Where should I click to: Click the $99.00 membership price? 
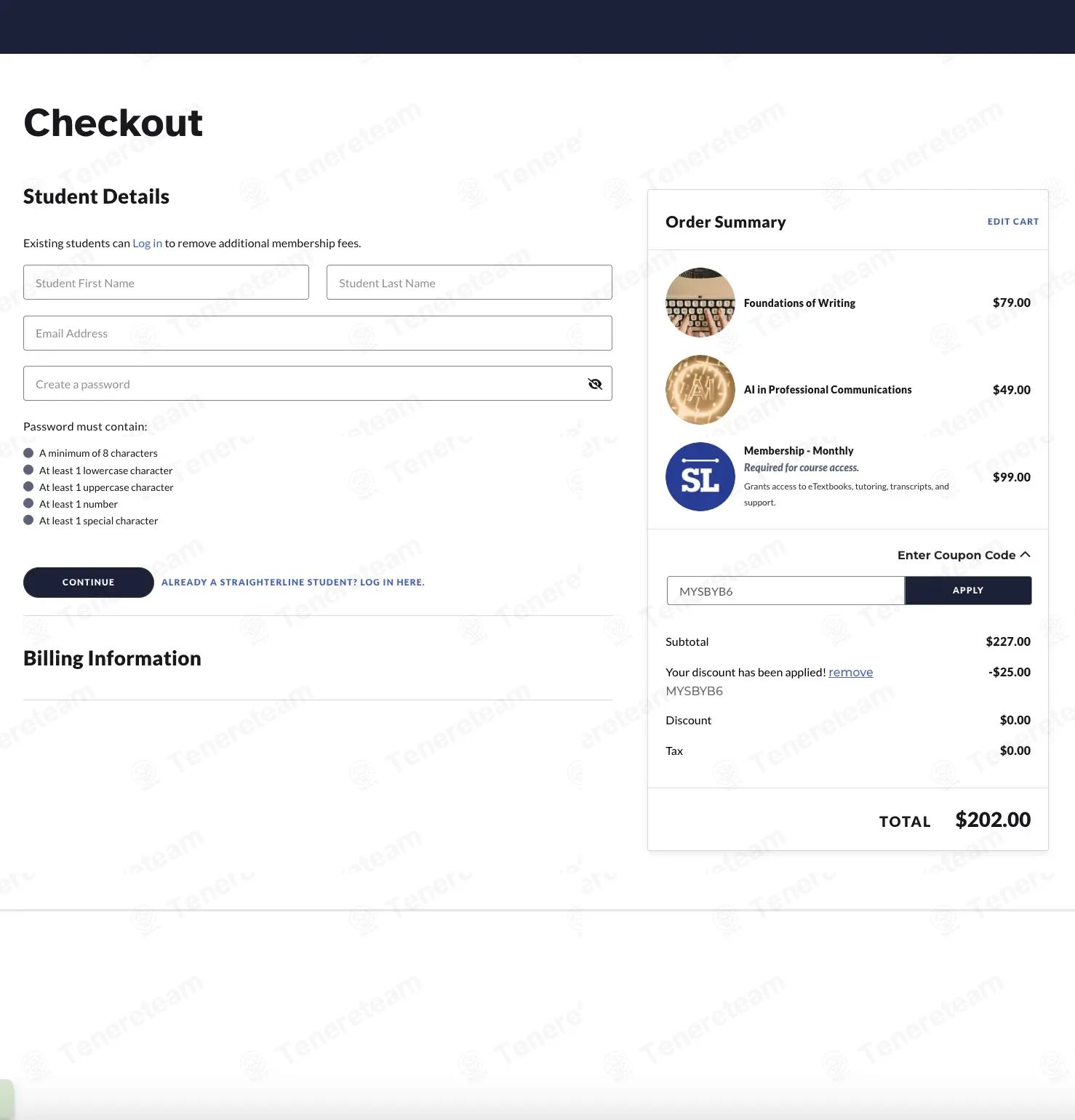1012,477
